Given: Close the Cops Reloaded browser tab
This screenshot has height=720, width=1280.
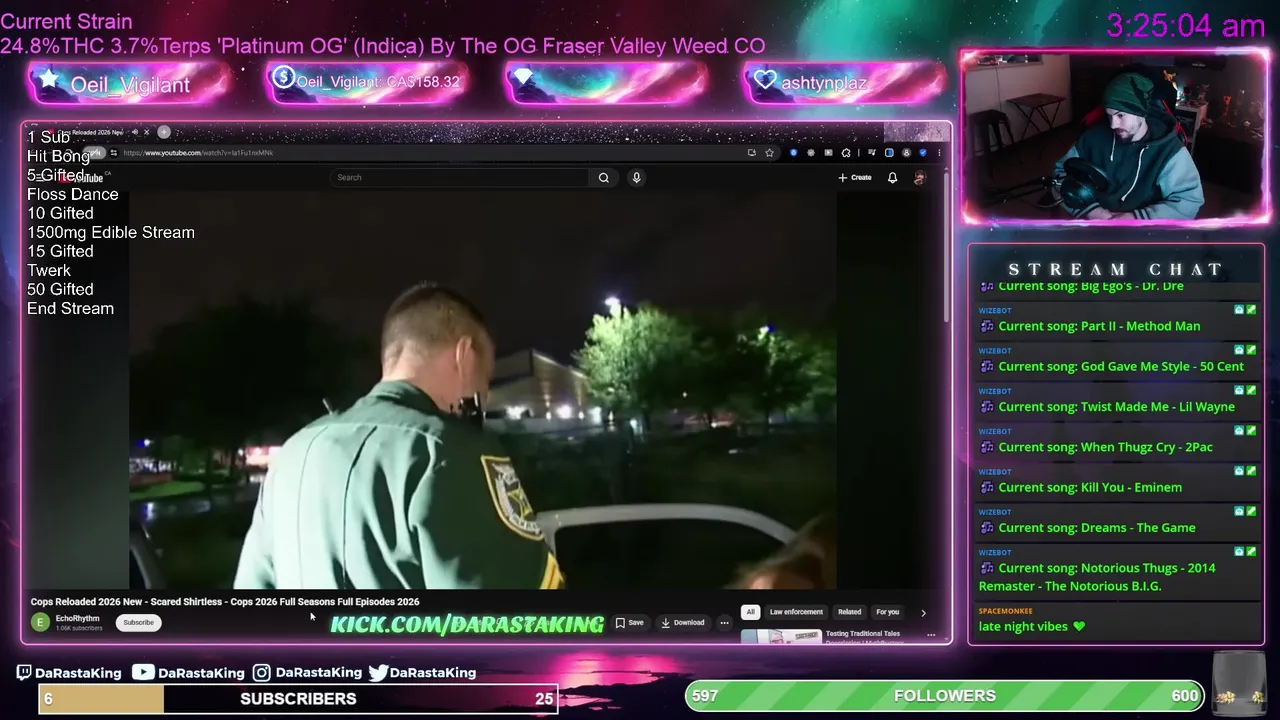Looking at the screenshot, I should click(146, 132).
